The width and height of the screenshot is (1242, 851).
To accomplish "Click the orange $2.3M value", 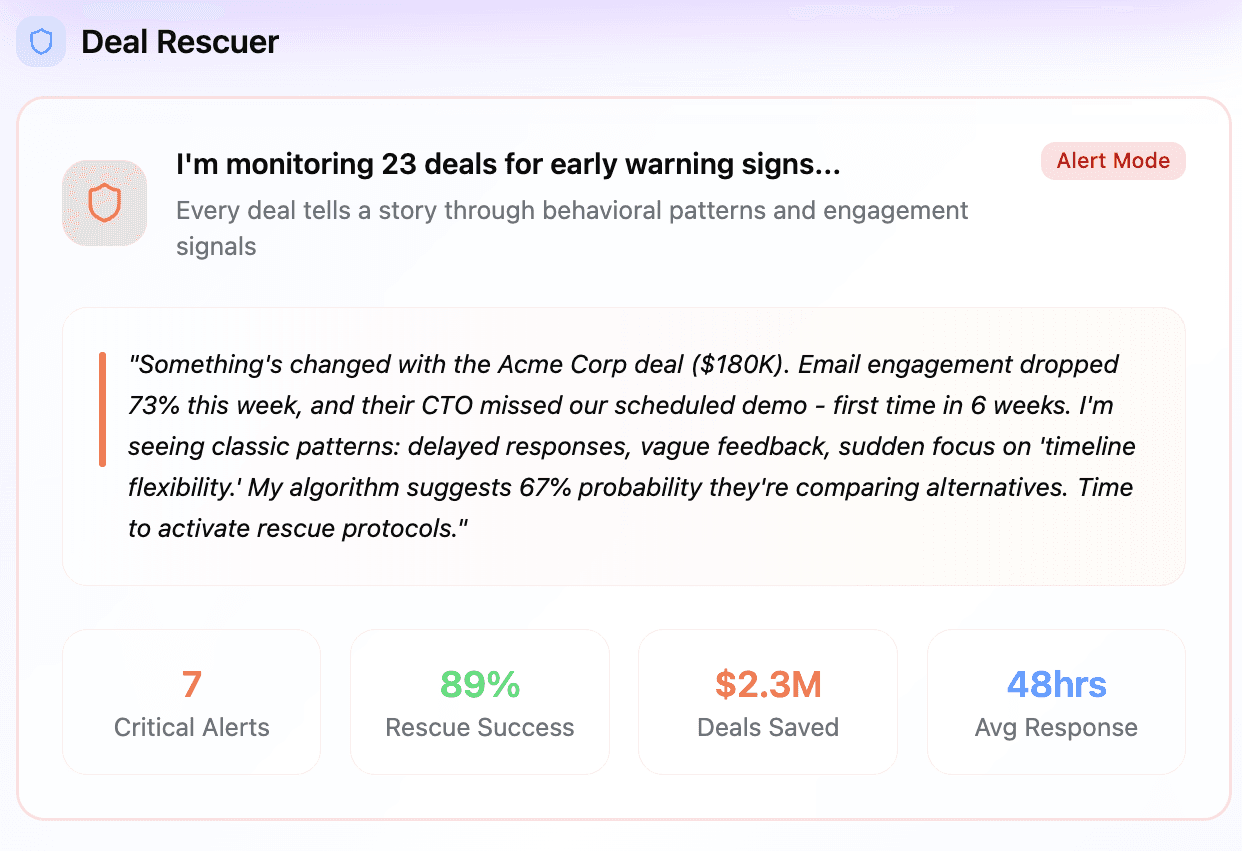I will [768, 685].
